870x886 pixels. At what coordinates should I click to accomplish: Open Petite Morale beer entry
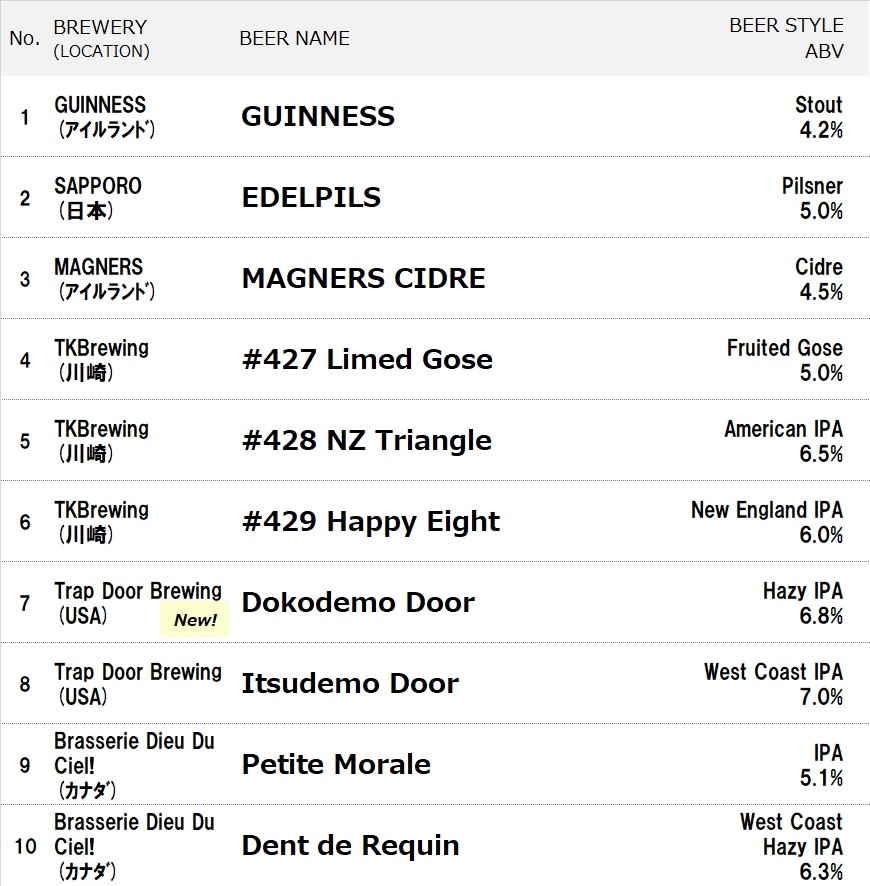point(336,765)
